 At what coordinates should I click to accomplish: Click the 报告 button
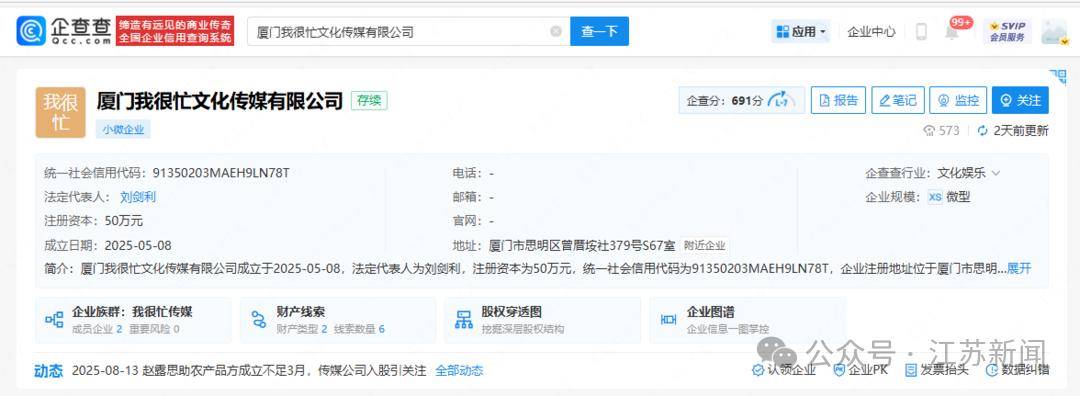tap(838, 101)
